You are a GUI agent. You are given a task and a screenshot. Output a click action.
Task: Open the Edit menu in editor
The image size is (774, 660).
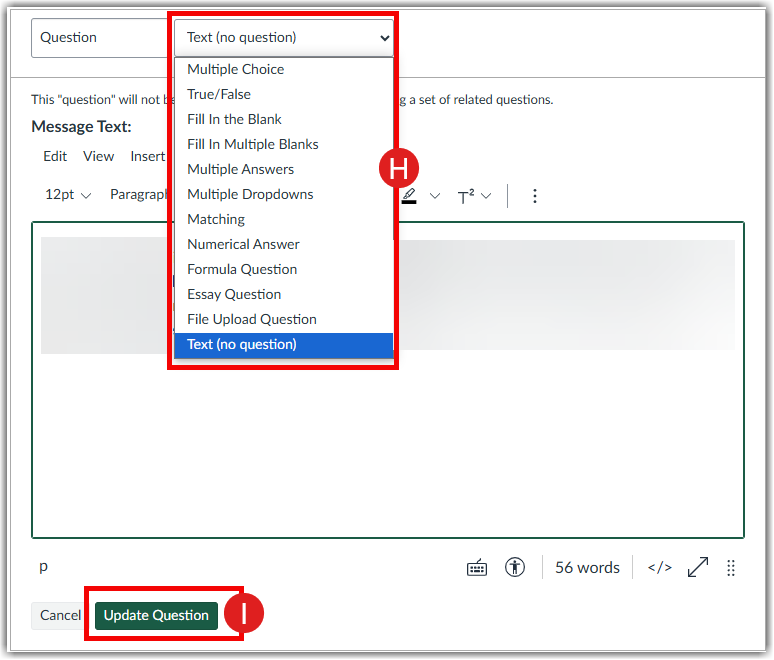click(55, 156)
